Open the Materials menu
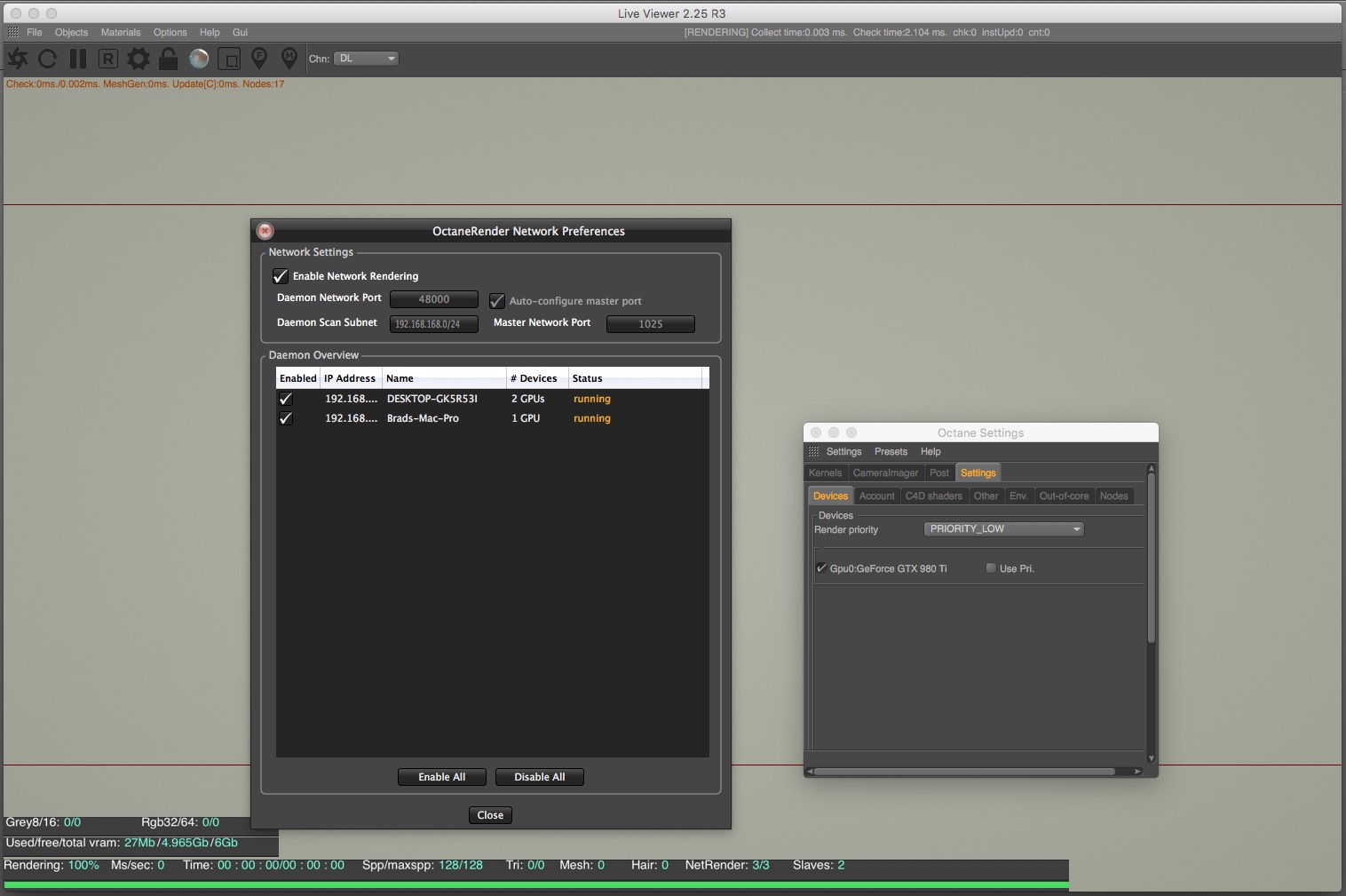This screenshot has width=1346, height=896. click(121, 32)
